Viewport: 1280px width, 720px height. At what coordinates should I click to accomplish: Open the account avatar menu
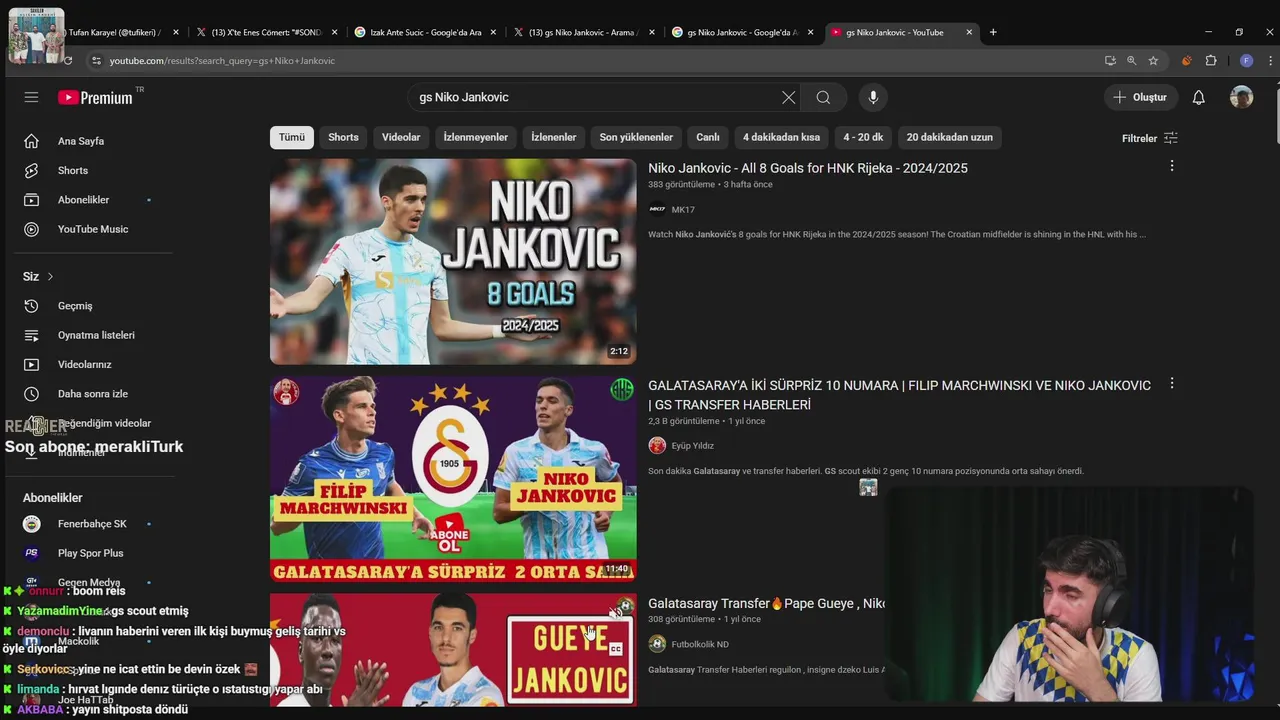tap(1241, 97)
